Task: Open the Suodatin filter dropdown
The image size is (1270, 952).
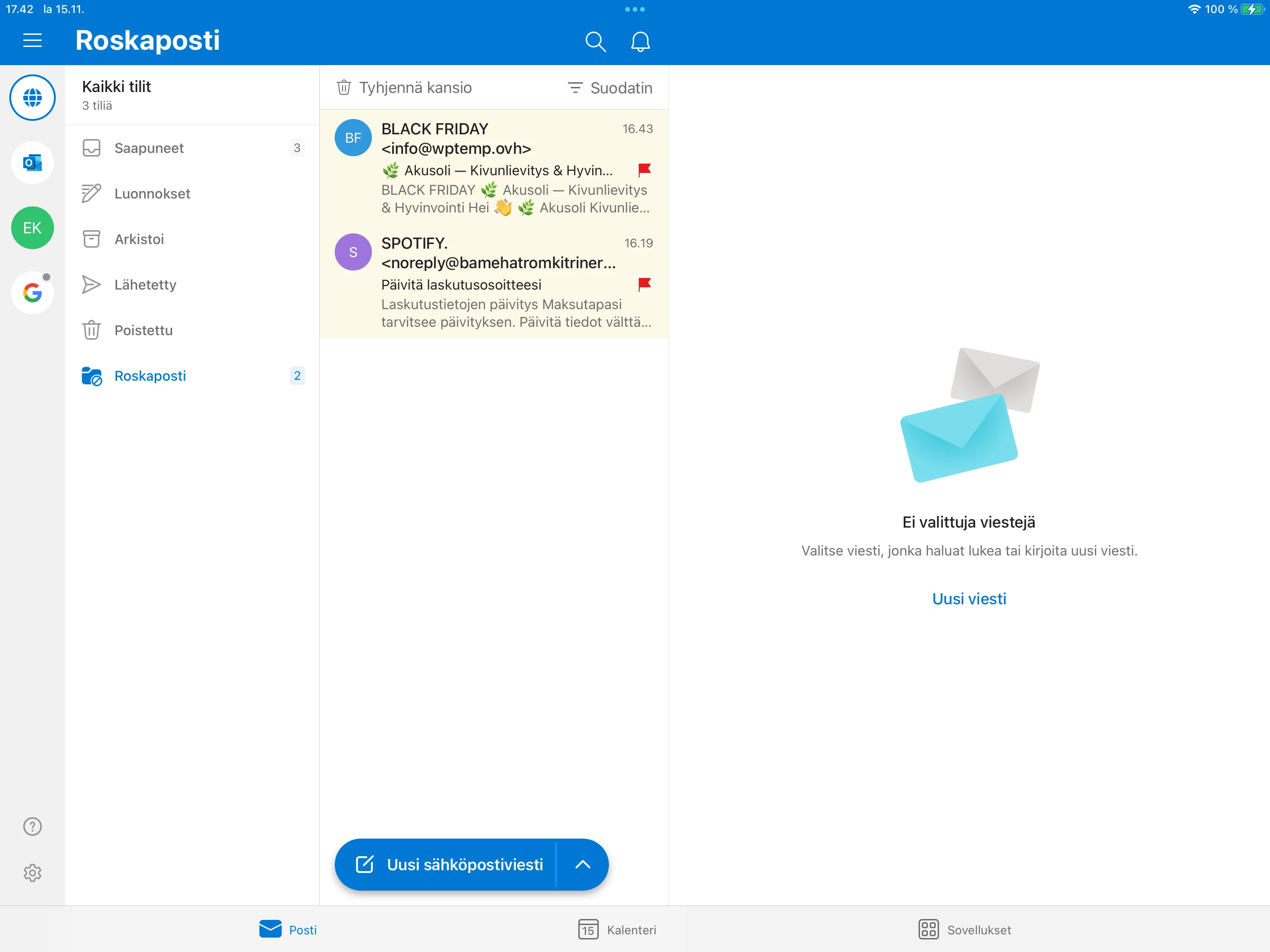Action: point(610,88)
